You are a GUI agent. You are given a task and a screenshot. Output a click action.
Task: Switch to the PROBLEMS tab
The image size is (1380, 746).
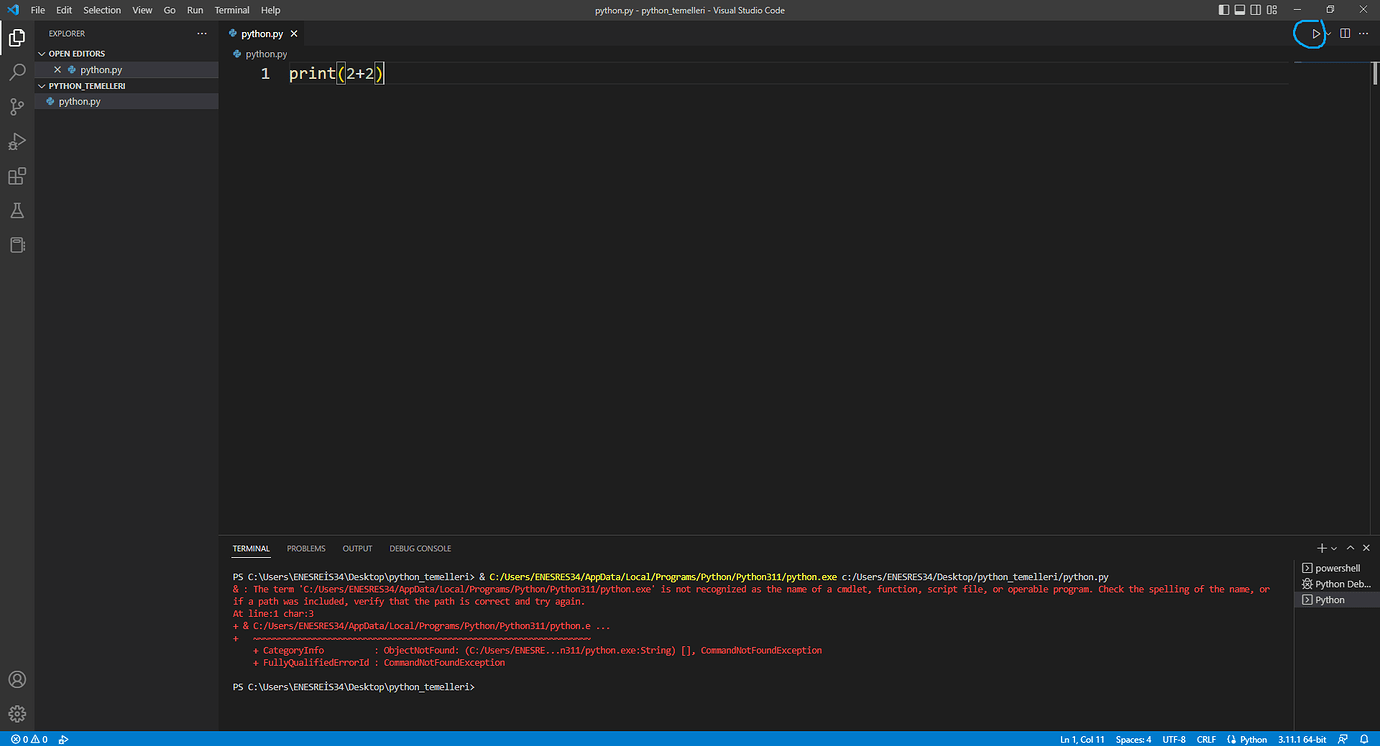(x=306, y=548)
